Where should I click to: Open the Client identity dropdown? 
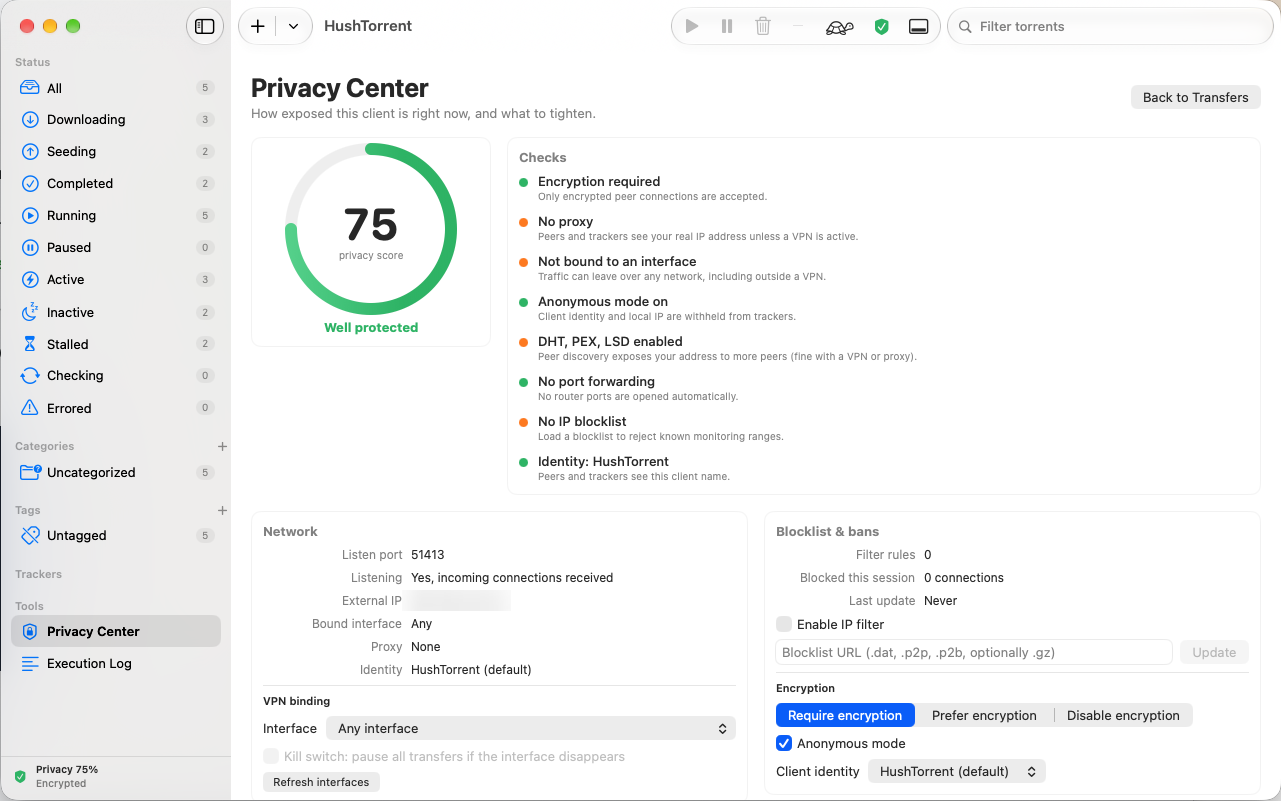click(x=957, y=771)
